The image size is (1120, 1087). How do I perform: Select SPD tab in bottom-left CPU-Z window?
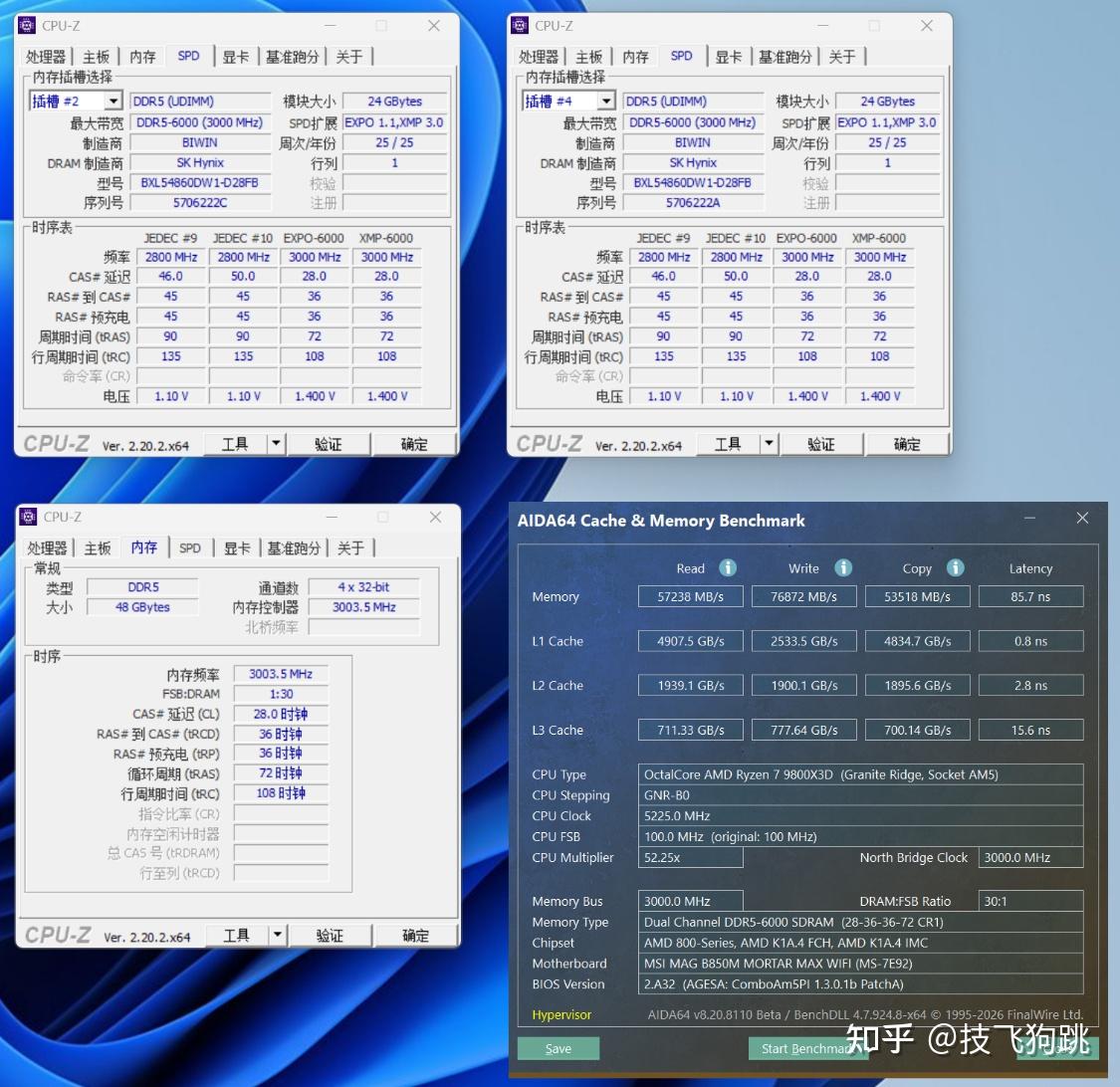[189, 547]
